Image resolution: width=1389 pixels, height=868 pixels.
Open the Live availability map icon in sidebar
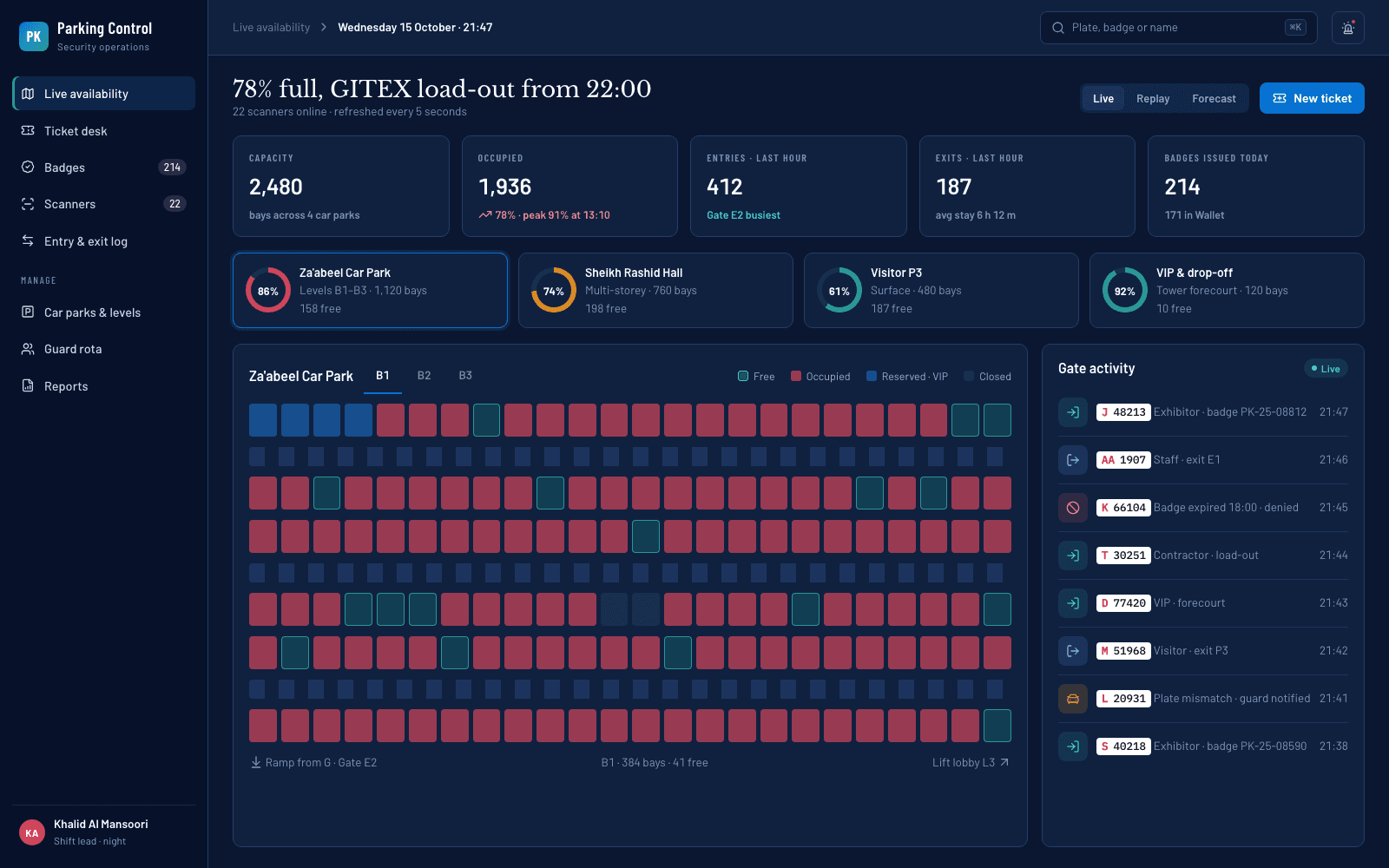coord(28,94)
